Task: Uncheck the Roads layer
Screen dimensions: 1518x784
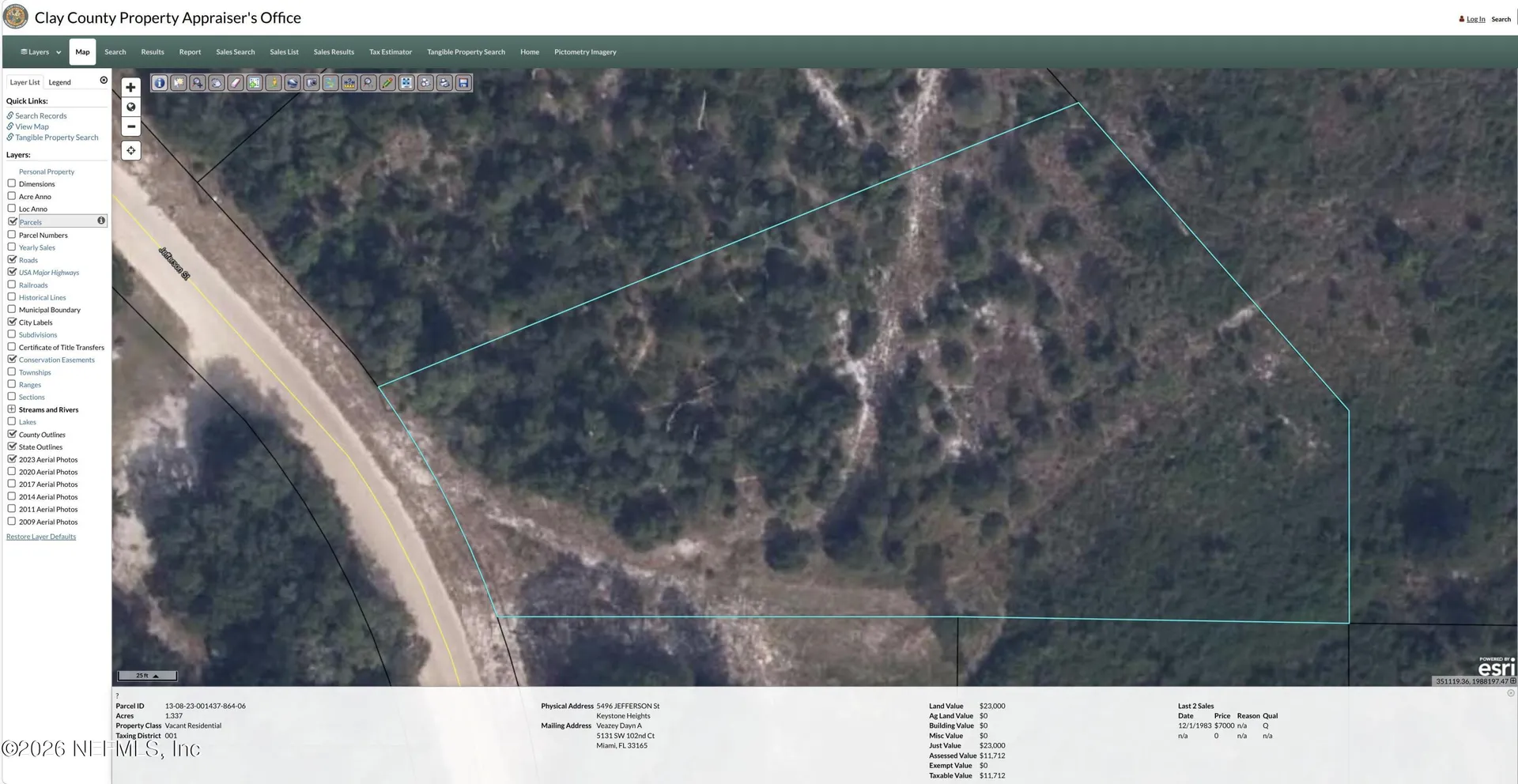Action: click(12, 259)
